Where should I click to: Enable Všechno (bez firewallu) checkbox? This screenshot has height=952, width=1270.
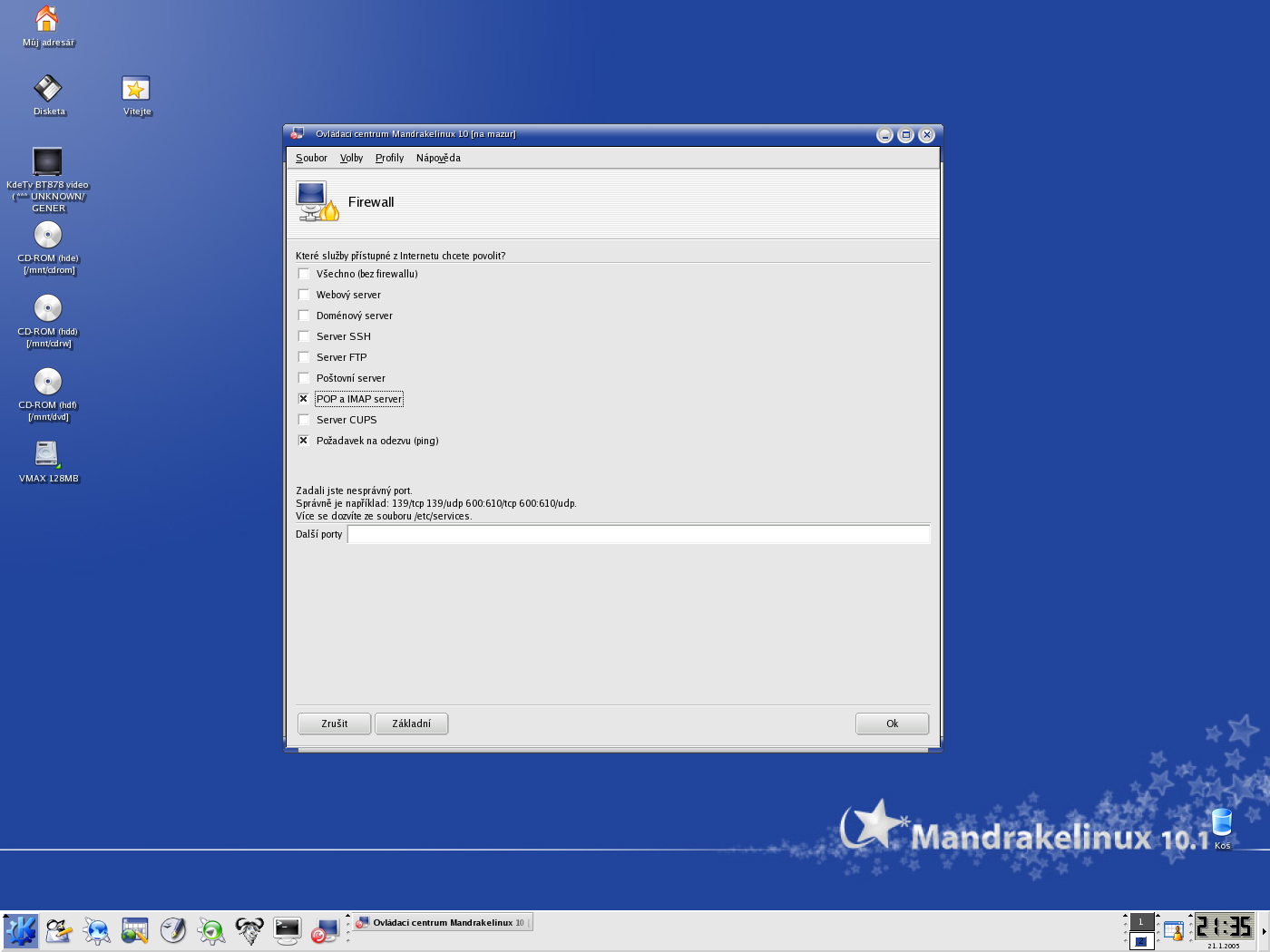[x=304, y=274]
